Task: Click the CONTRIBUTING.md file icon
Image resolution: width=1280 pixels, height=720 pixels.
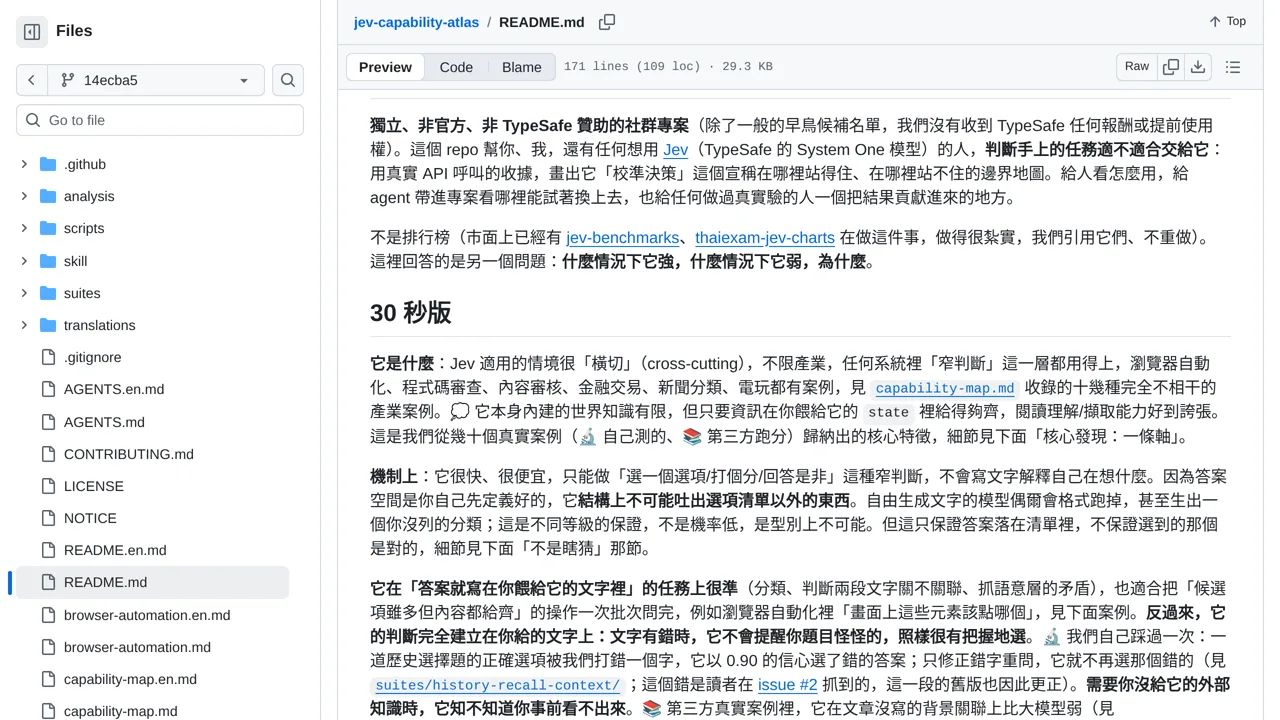Action: 48,454
